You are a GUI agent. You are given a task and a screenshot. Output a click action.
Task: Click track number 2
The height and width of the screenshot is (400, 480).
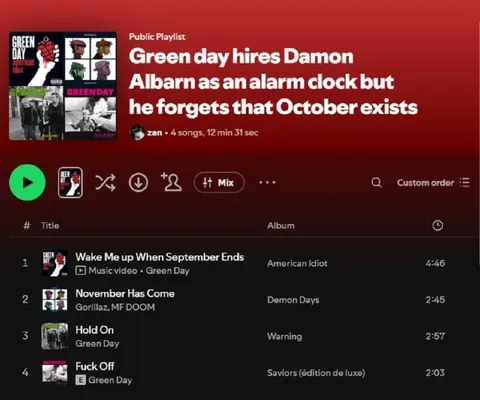point(25,300)
